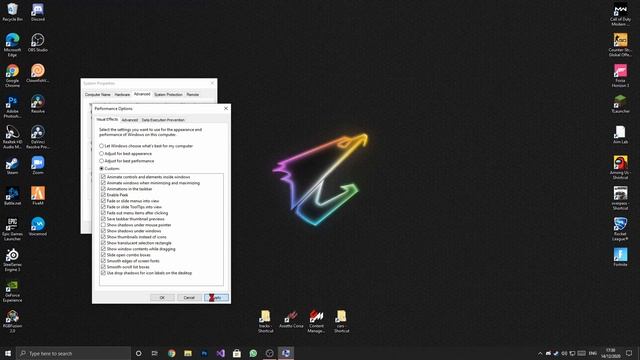The width and height of the screenshot is (640, 360).
Task: Open the notification center icon
Action: (x=629, y=353)
